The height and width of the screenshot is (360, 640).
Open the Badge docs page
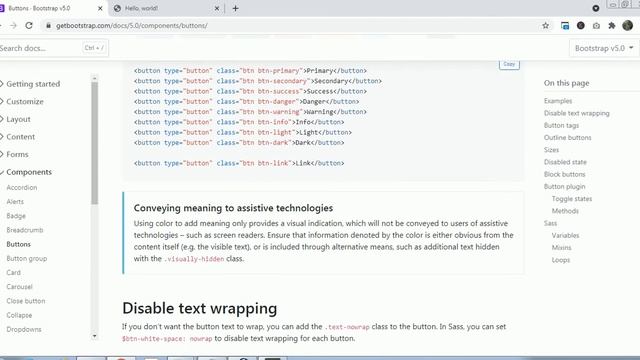pos(16,216)
